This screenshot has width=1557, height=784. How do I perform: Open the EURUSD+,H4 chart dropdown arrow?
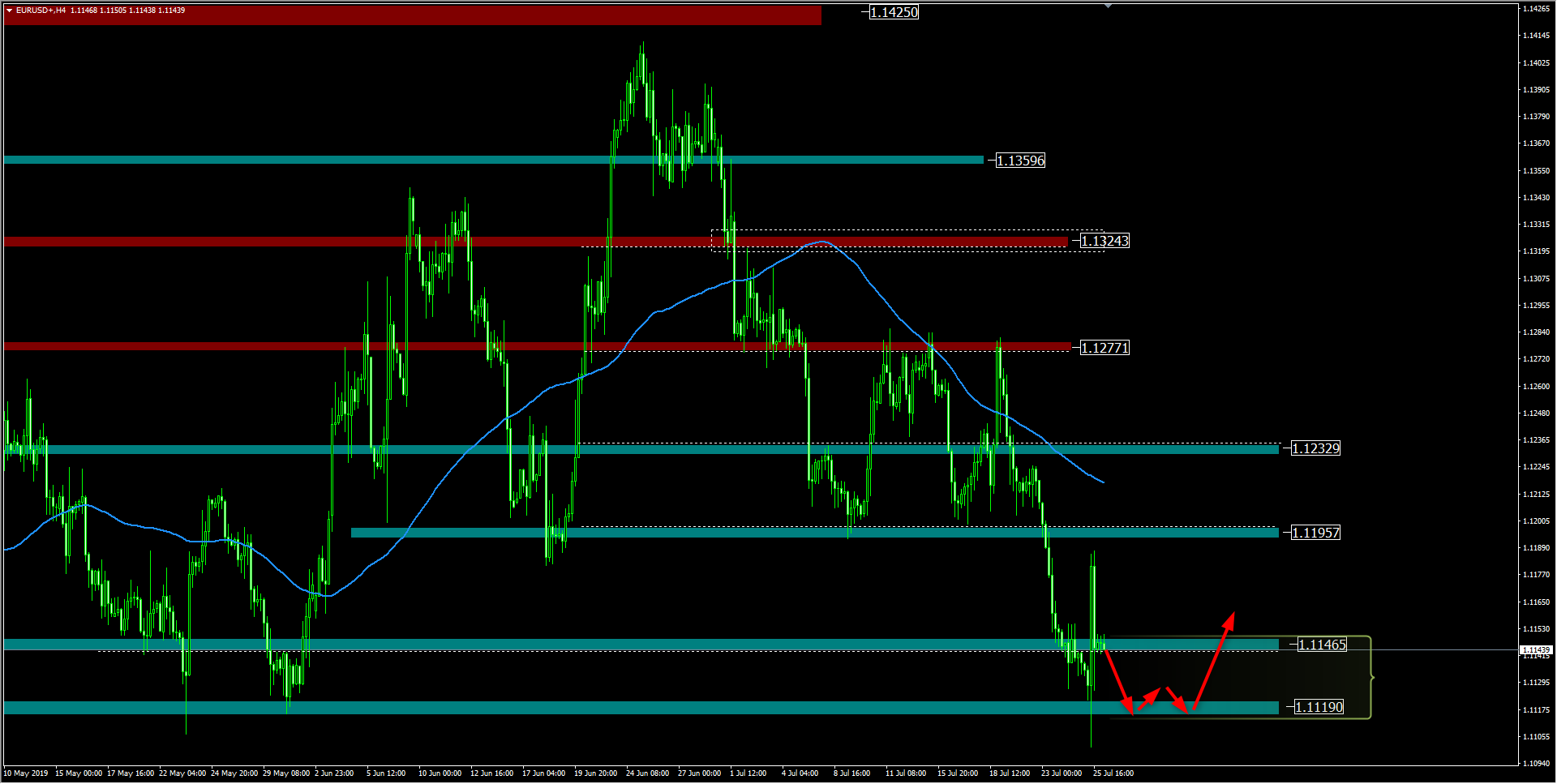point(9,11)
